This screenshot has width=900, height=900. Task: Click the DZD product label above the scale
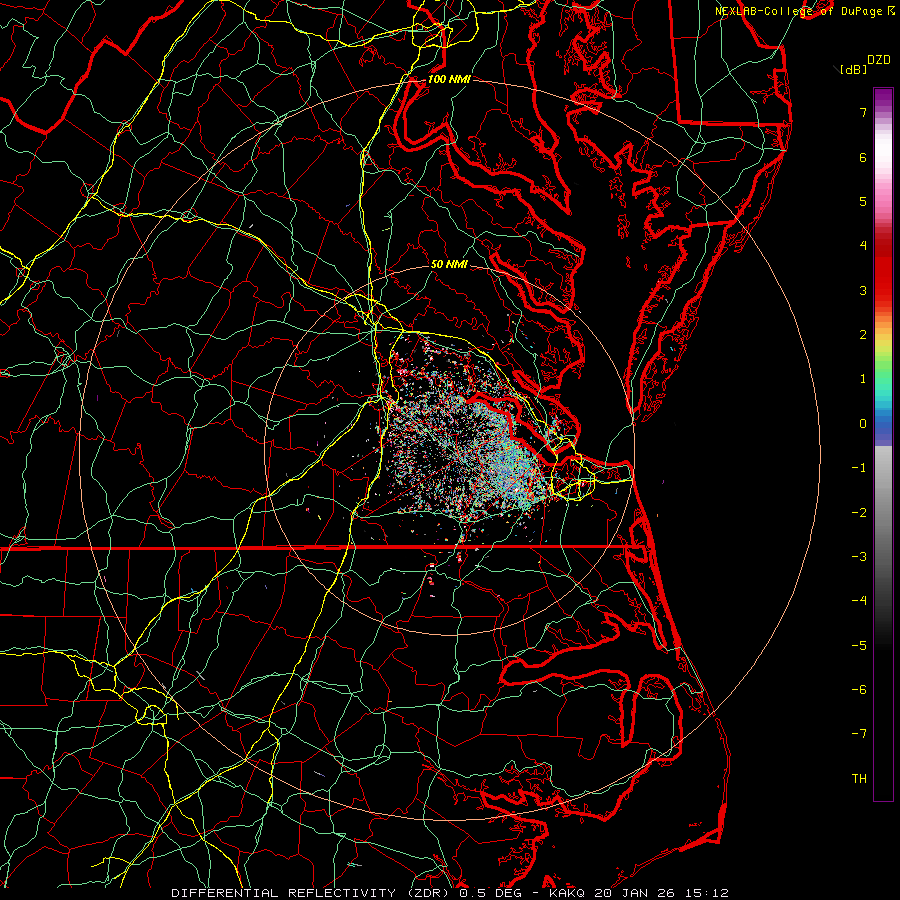click(x=878, y=60)
